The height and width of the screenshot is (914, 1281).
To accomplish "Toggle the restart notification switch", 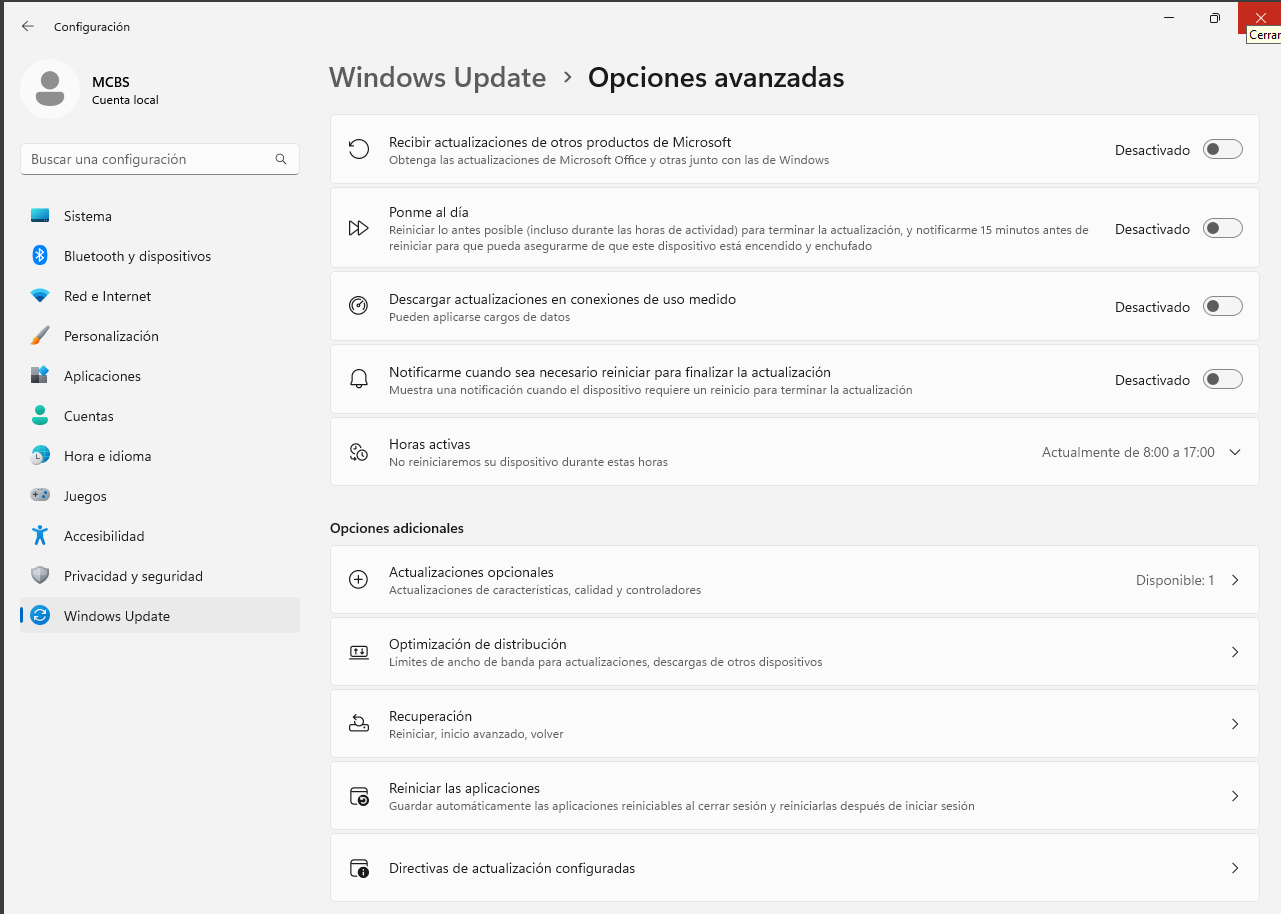I will pos(1222,379).
